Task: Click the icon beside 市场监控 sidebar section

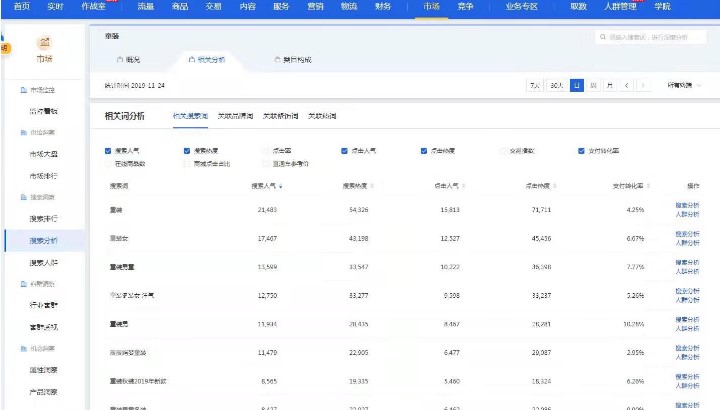Action: 23,91
